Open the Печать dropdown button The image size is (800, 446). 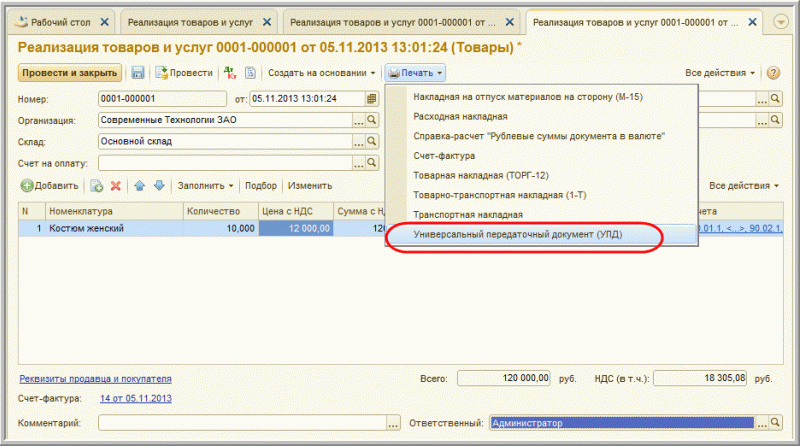point(415,73)
